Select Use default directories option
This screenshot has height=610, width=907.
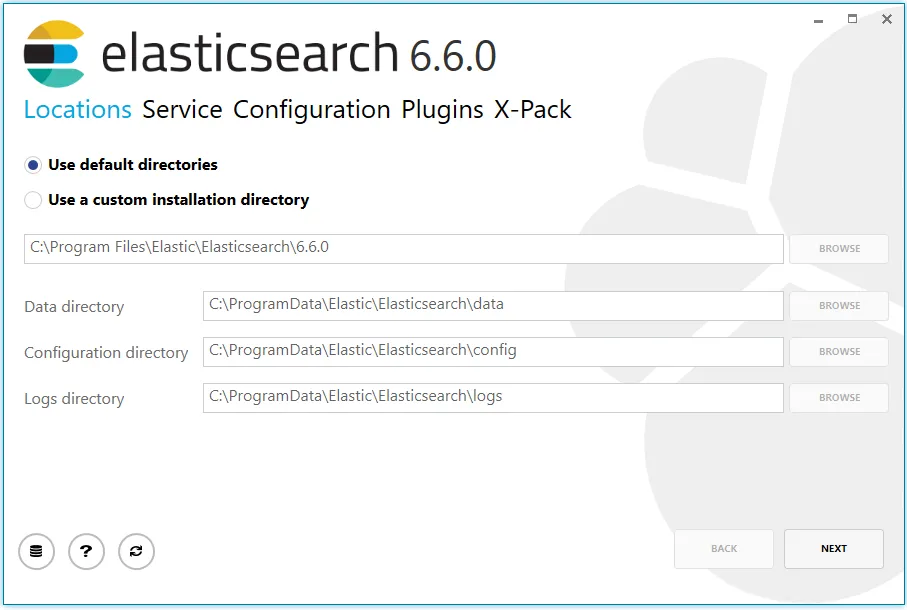(34, 165)
